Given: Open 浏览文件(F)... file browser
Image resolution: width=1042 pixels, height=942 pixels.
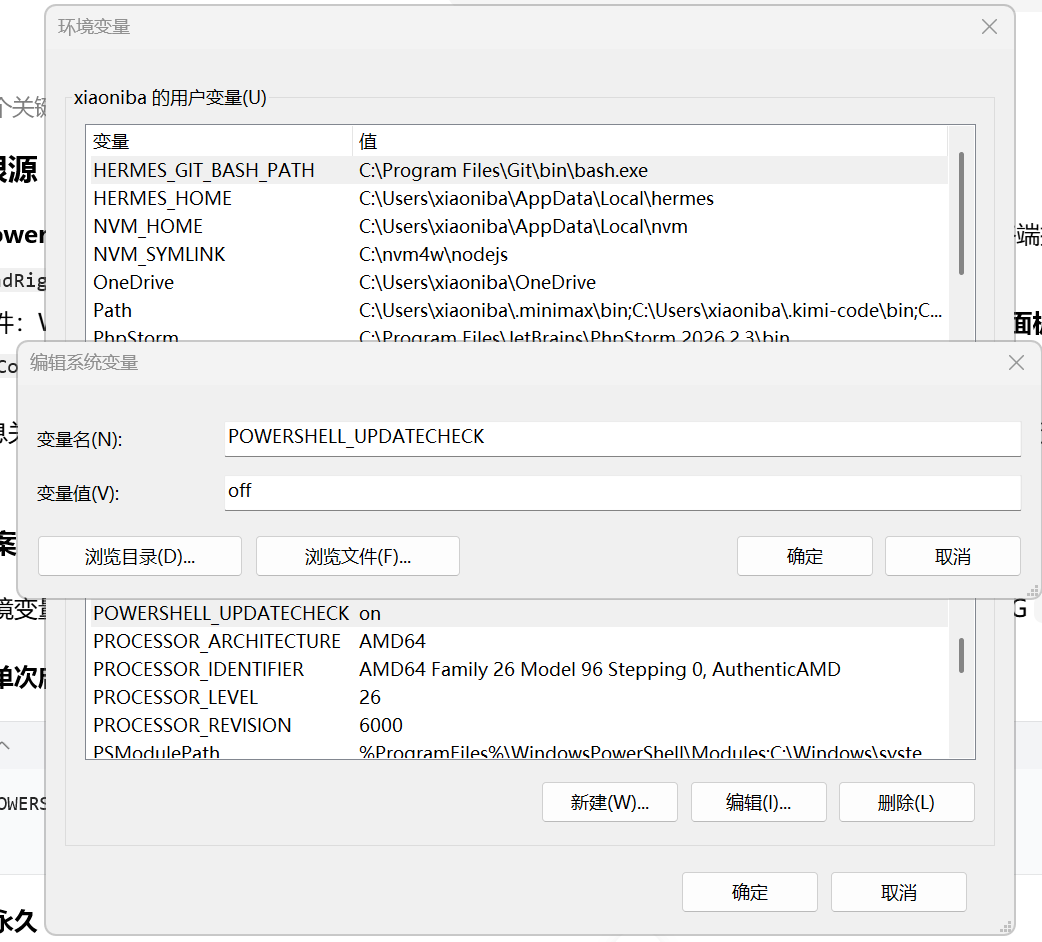Looking at the screenshot, I should pyautogui.click(x=358, y=556).
